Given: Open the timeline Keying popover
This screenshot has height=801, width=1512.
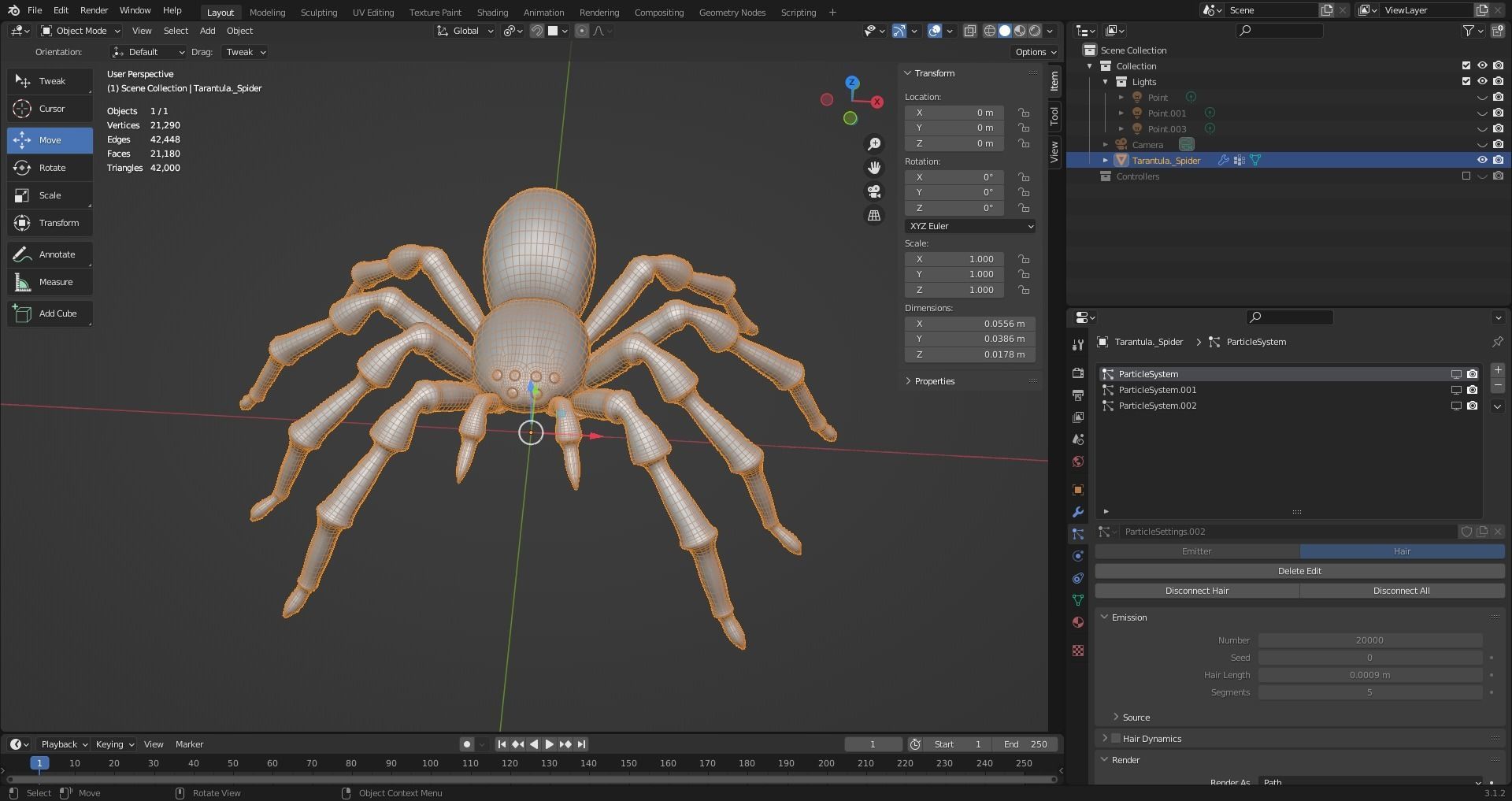Looking at the screenshot, I should tap(114, 744).
